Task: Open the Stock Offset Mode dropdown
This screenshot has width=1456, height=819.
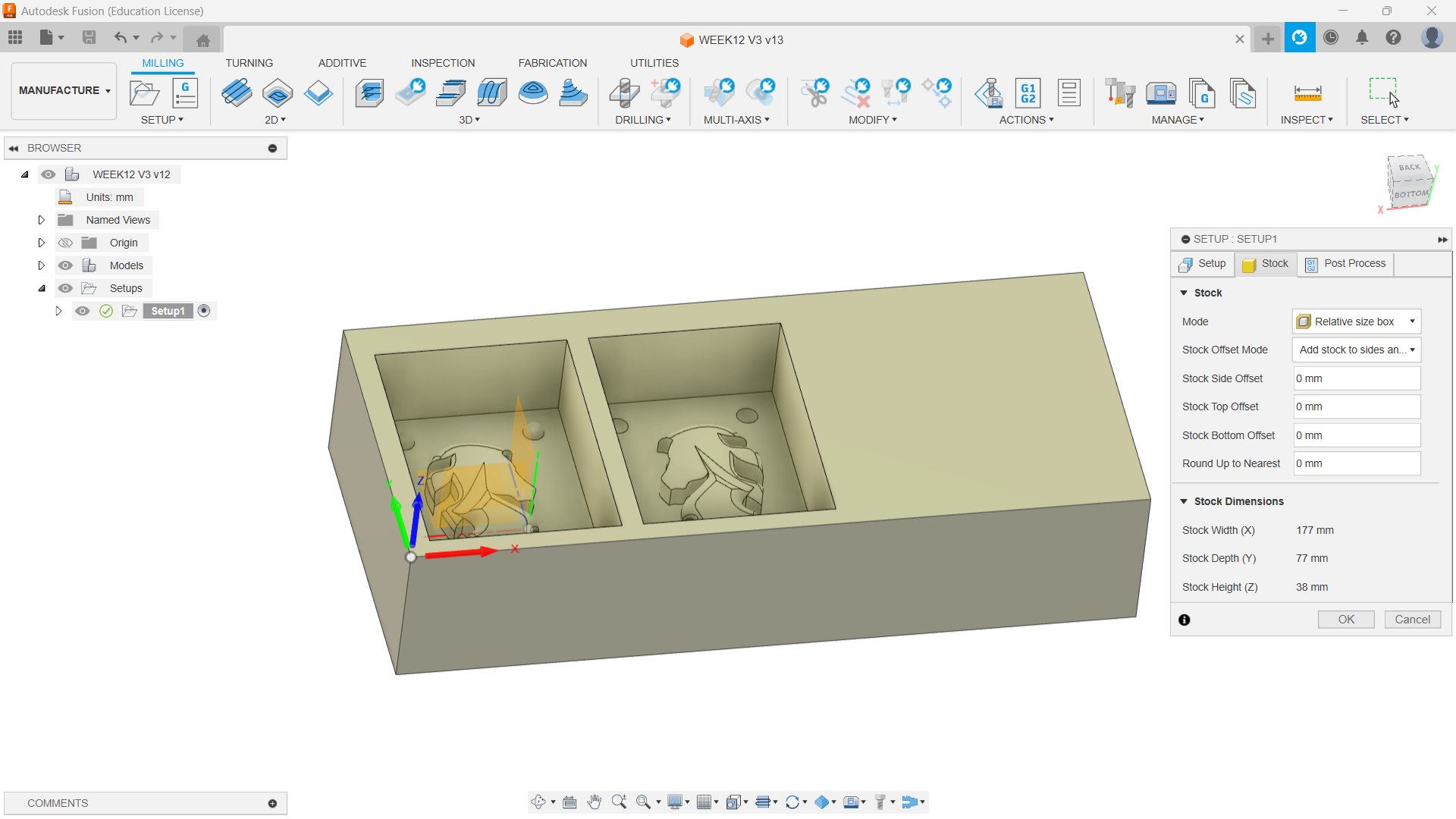Action: coord(1356,350)
